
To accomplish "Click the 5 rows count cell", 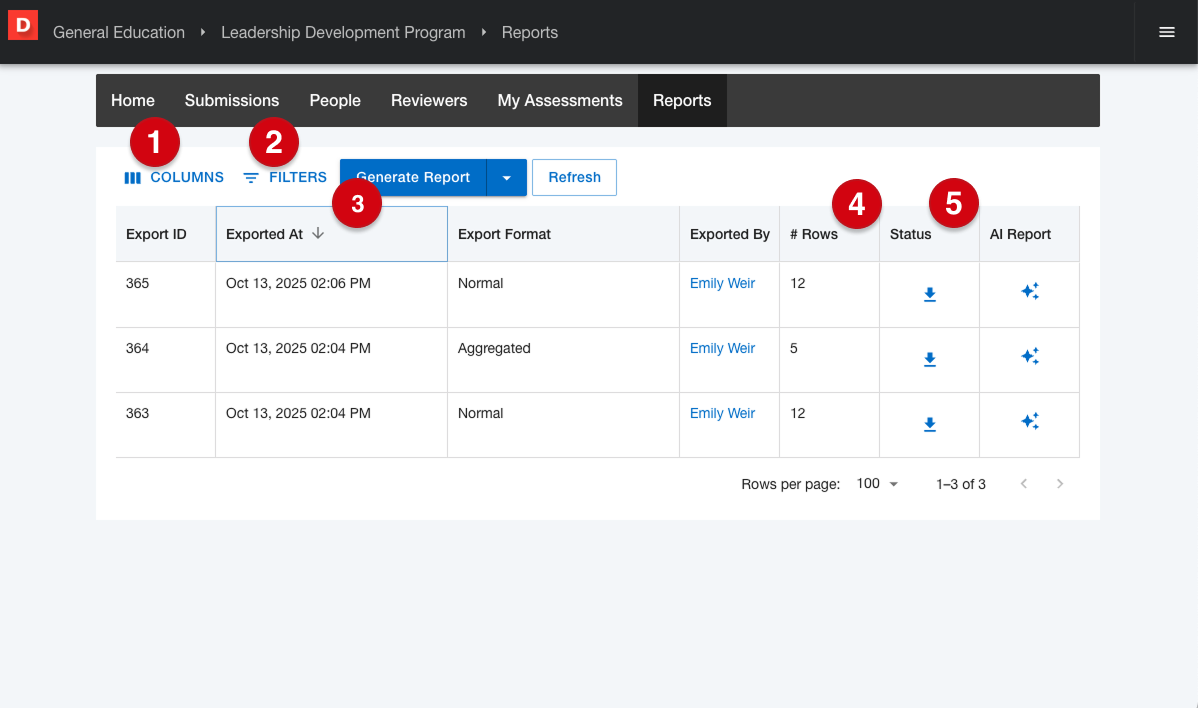I will click(x=830, y=360).
